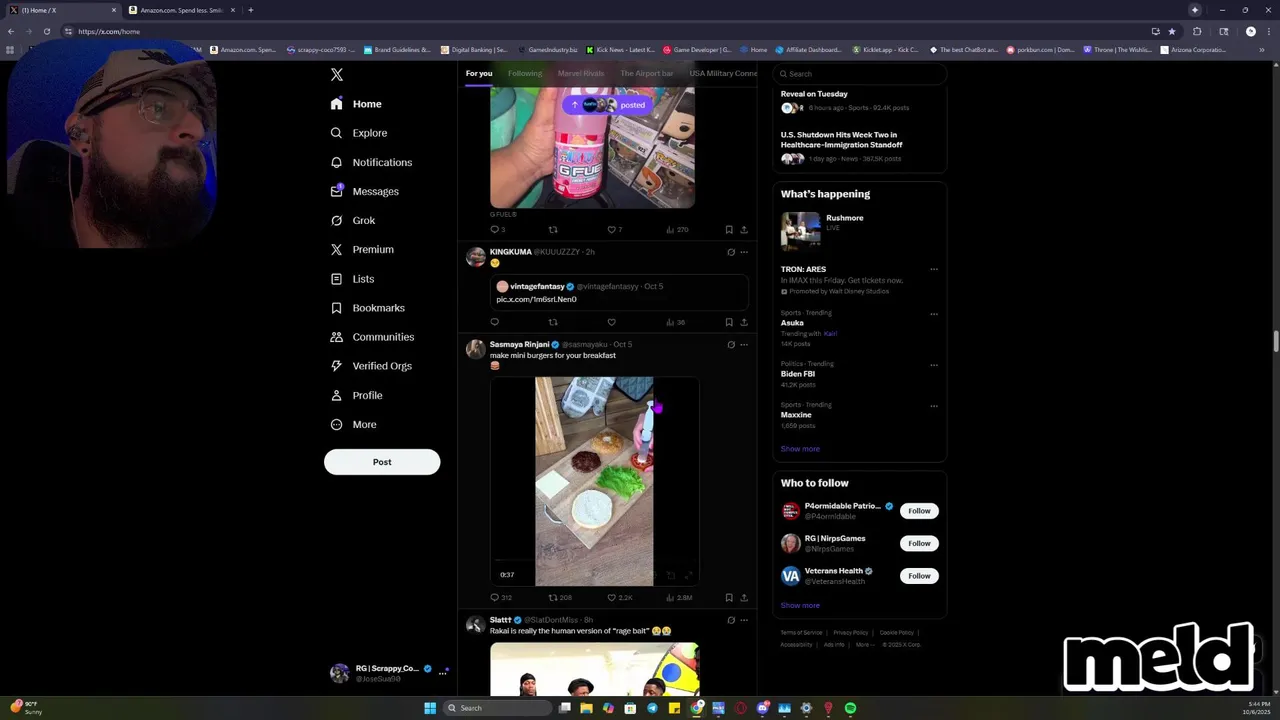Open account menu for RG | Scrappy.Co

(389, 673)
